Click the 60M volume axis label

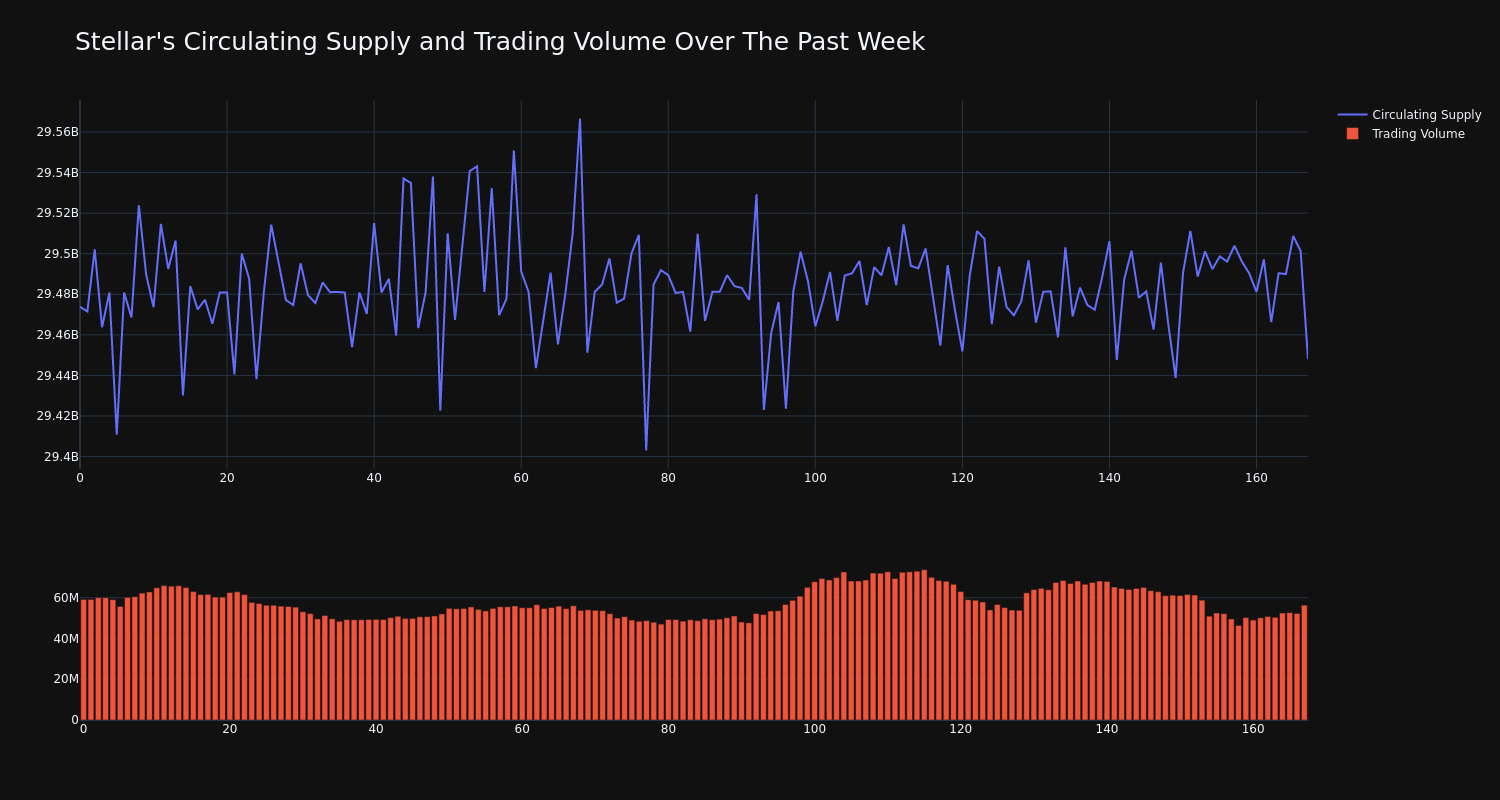click(66, 598)
